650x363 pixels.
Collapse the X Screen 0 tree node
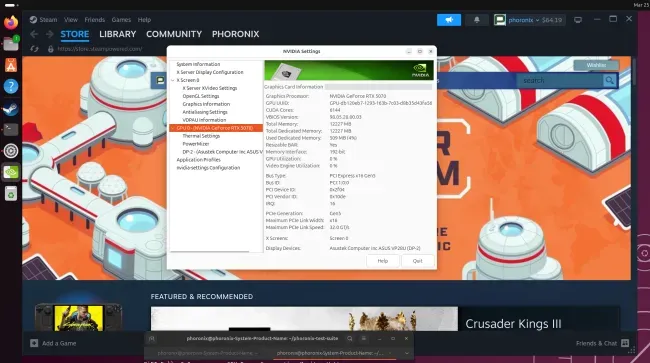coord(173,80)
